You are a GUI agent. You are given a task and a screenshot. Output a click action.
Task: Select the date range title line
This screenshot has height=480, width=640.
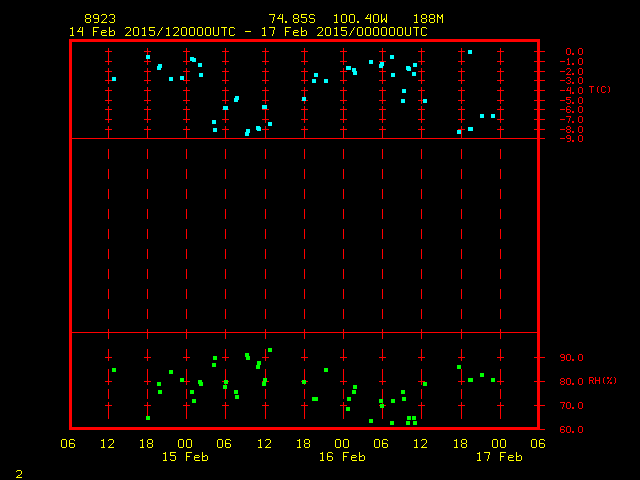point(248,32)
